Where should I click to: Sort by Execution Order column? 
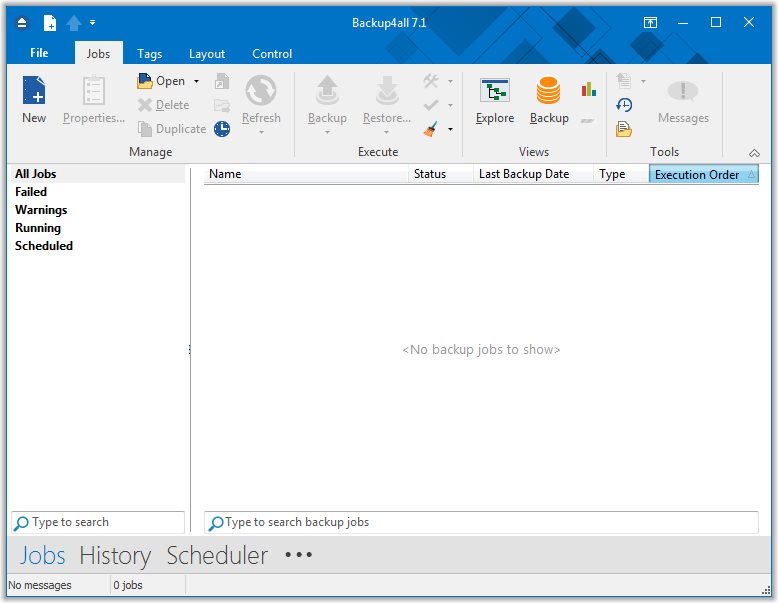[704, 175]
